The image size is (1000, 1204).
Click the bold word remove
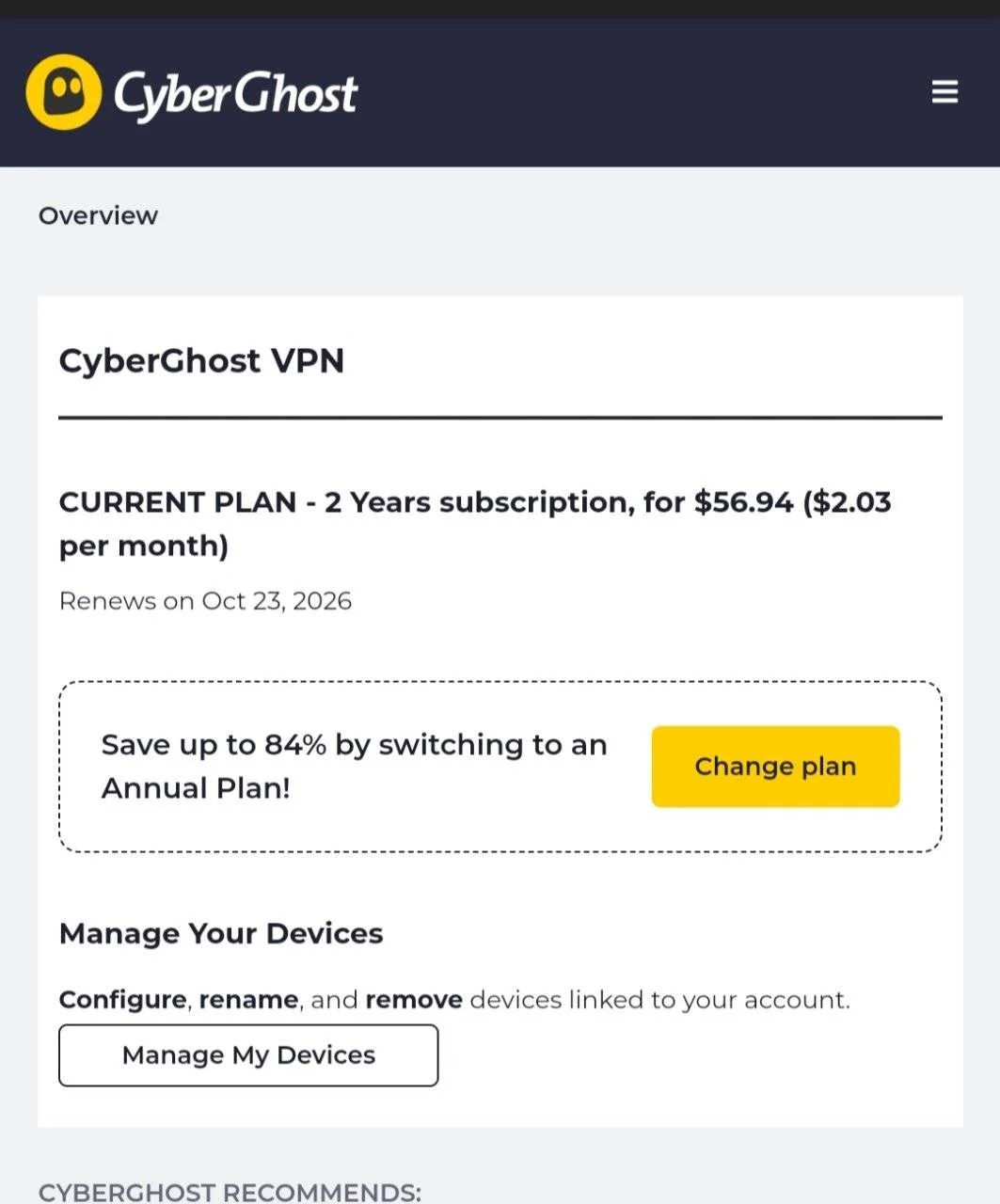point(414,999)
